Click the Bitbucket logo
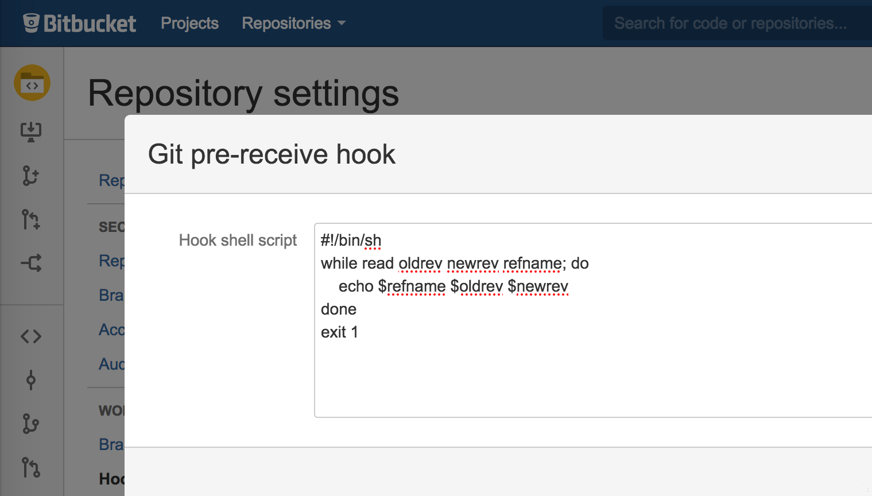872x496 pixels. point(79,23)
